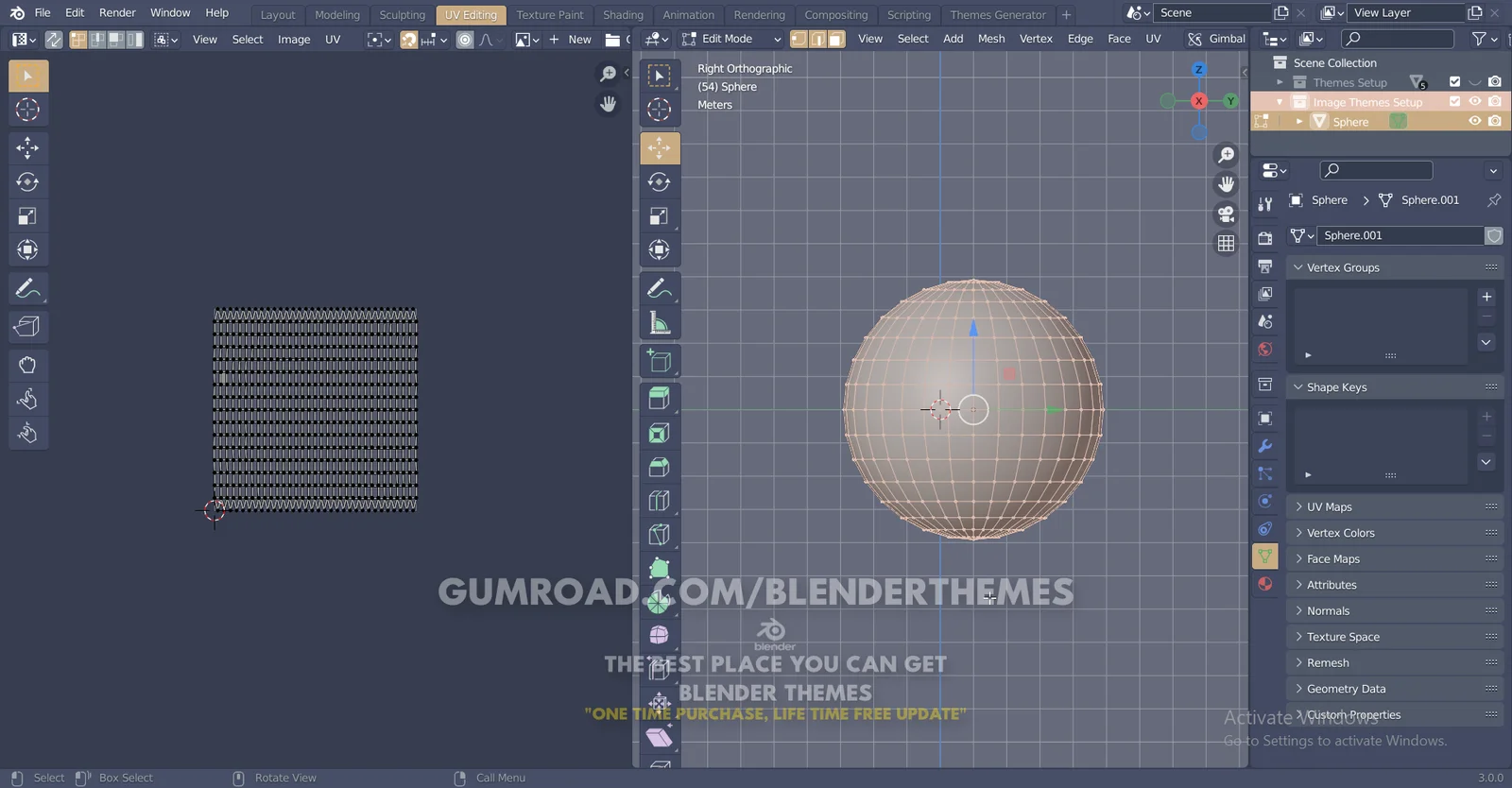Open the Object Data properties tab
The height and width of the screenshot is (788, 1512).
click(1265, 557)
